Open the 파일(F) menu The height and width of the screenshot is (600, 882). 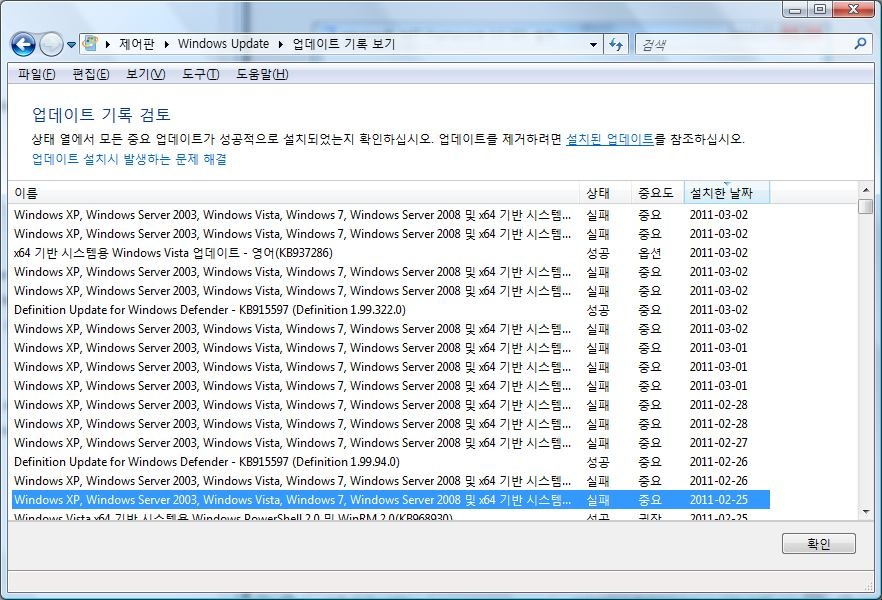(37, 74)
